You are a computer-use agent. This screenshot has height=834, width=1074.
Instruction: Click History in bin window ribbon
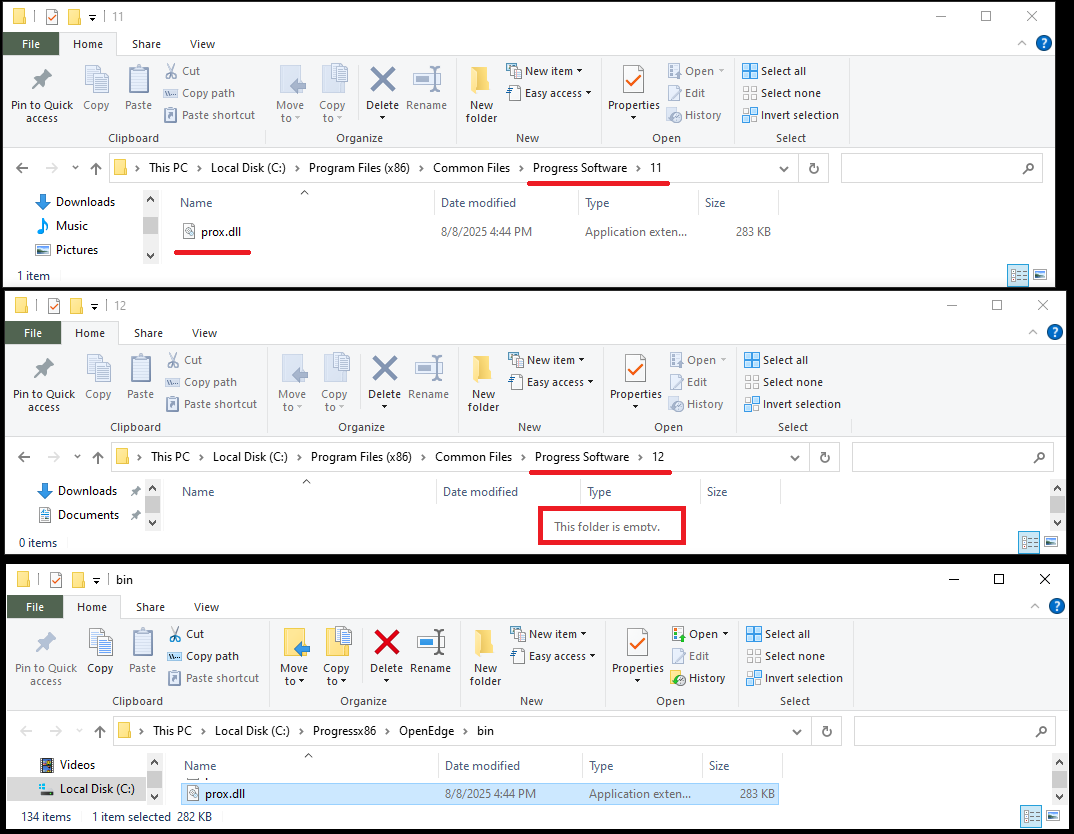tap(698, 678)
